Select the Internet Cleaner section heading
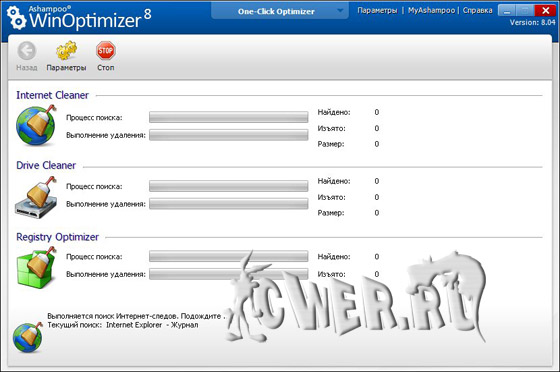 pos(52,95)
